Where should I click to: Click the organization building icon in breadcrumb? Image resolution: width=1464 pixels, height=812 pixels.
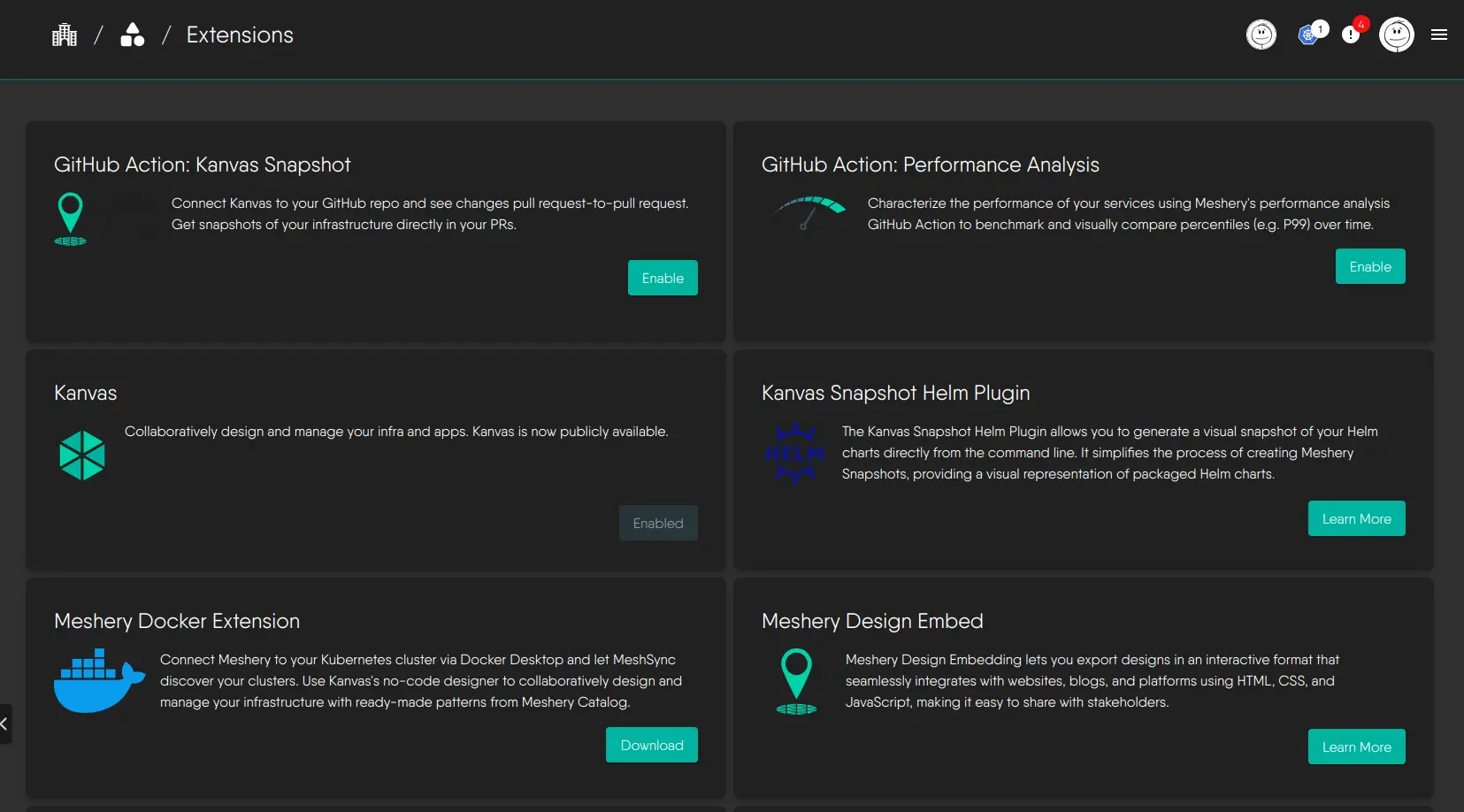pos(65,35)
